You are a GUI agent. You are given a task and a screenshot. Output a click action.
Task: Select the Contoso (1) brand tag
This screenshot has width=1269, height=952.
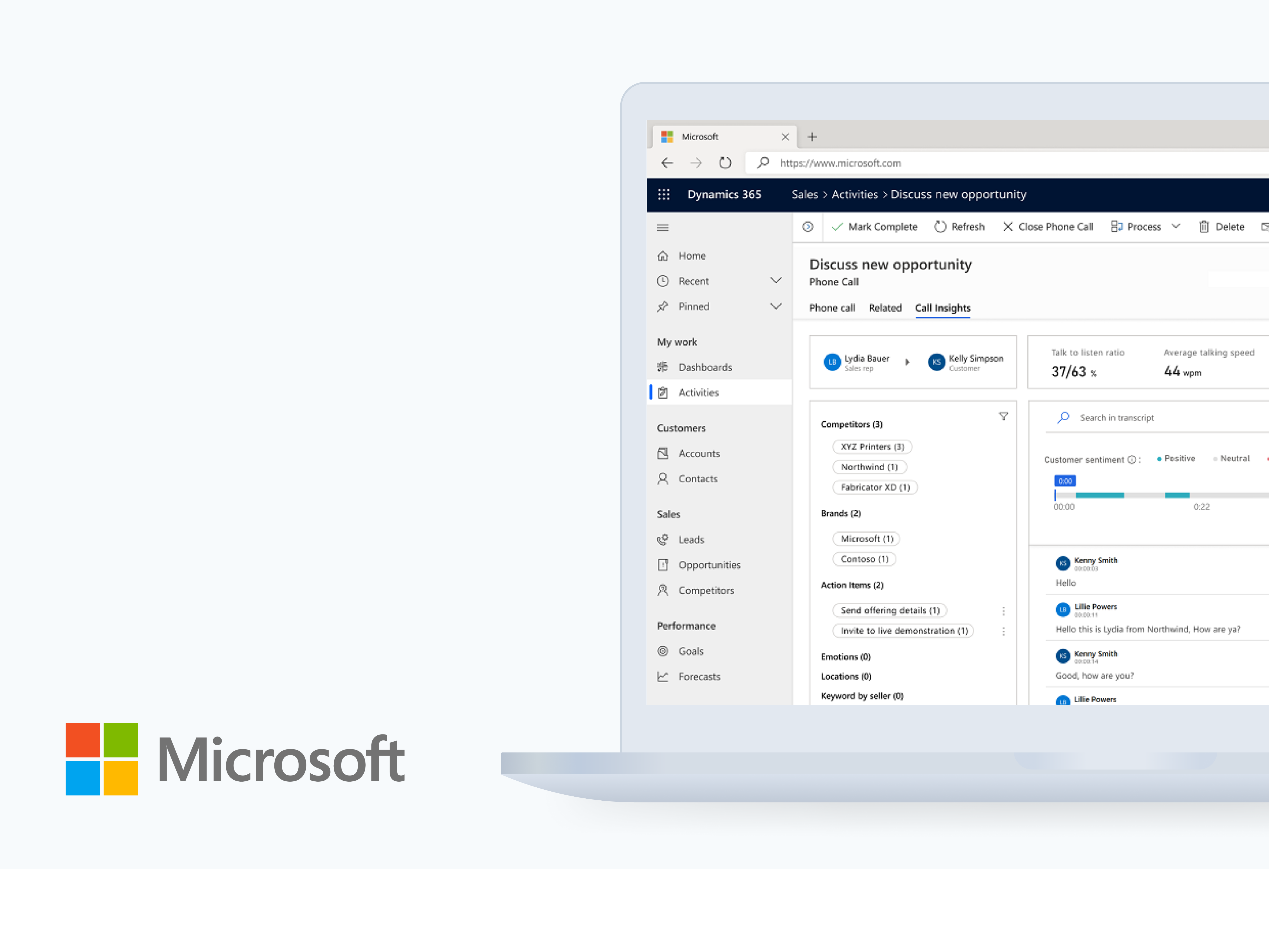[x=864, y=559]
